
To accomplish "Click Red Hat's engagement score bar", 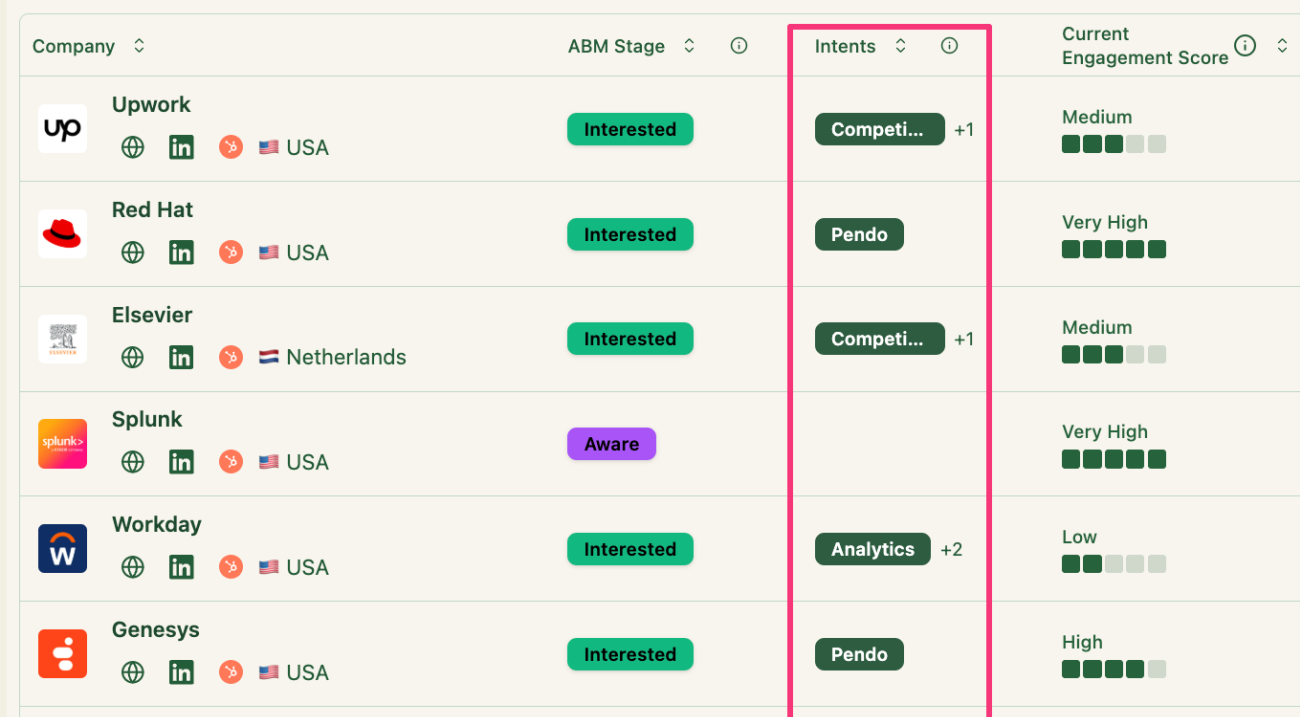I will (x=1113, y=250).
